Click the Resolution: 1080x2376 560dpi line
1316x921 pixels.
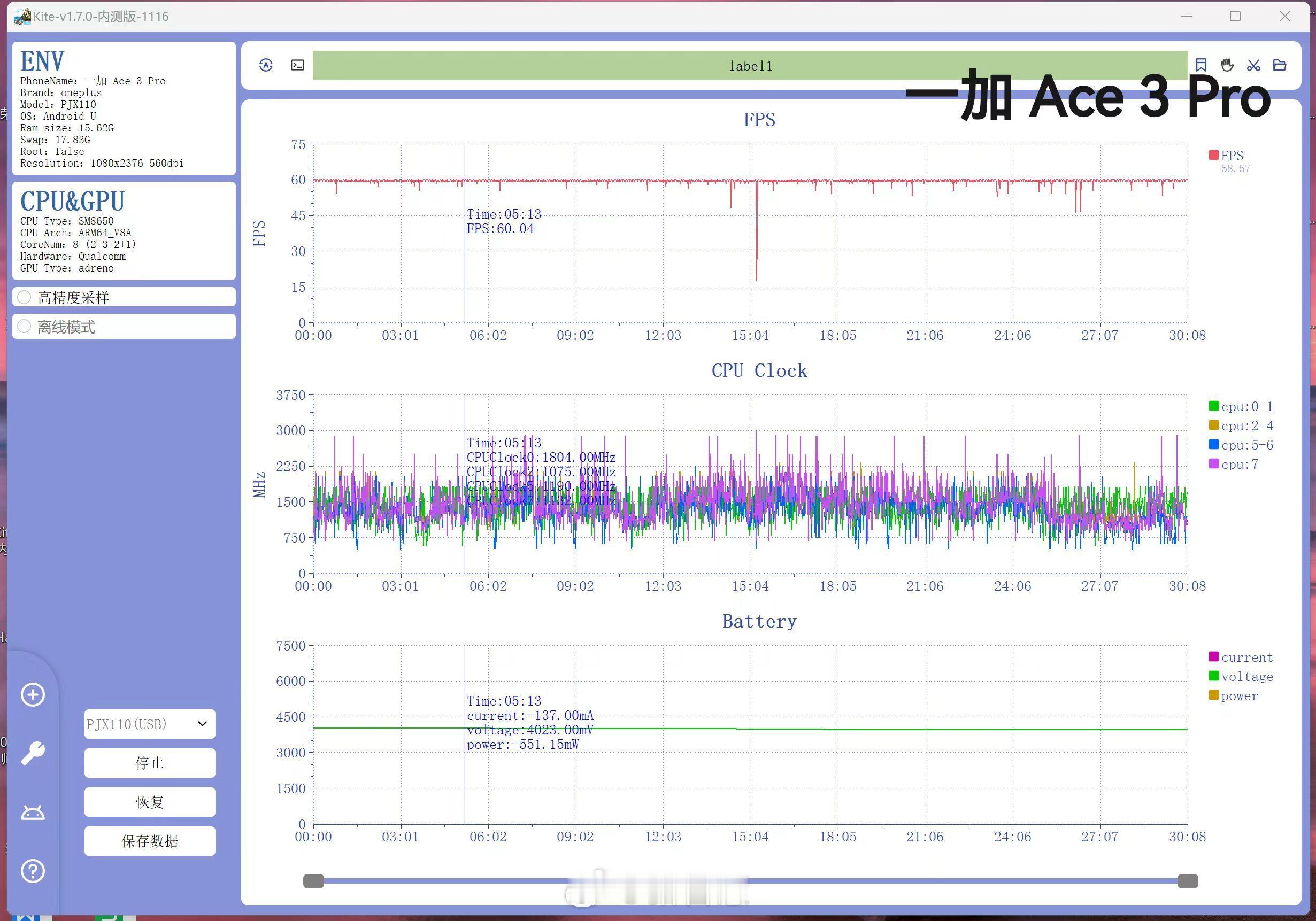point(102,164)
